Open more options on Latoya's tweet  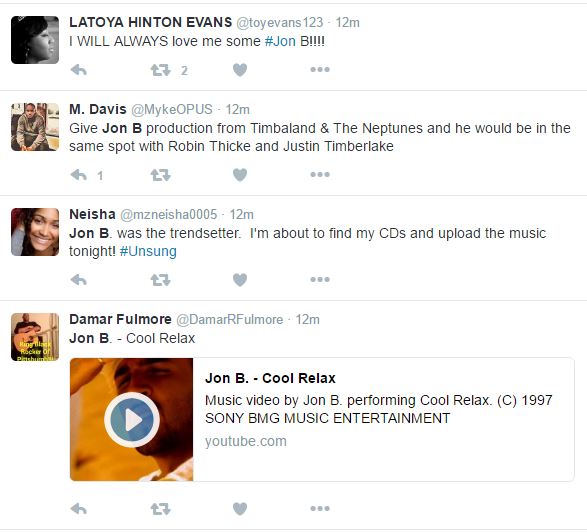tap(320, 70)
